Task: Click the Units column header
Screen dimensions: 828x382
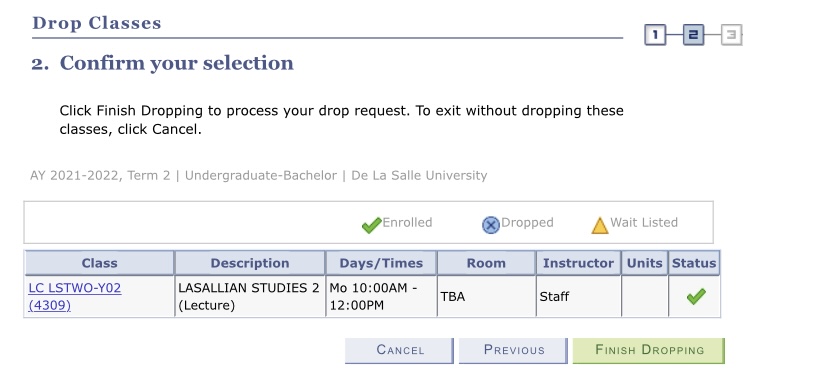Action: [x=645, y=263]
